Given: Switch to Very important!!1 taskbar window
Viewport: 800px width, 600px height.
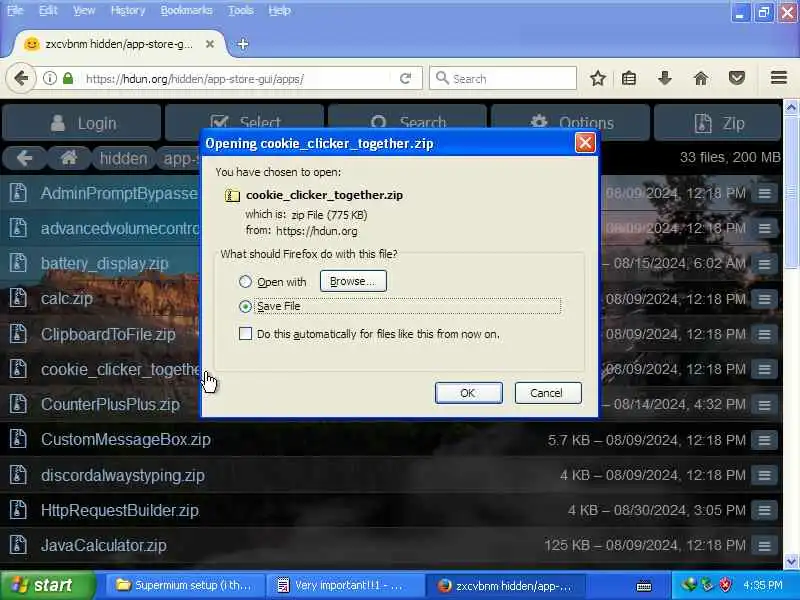Looking at the screenshot, I should [344, 585].
